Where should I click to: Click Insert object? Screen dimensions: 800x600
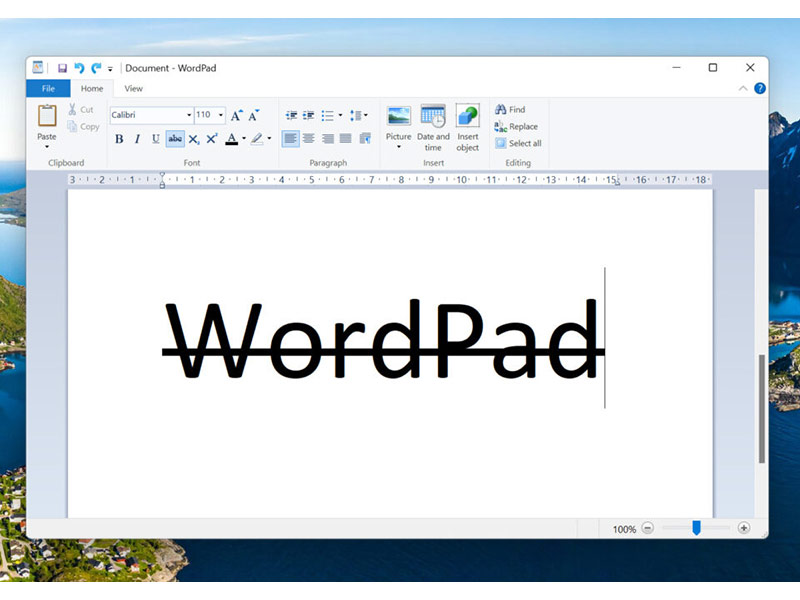[x=467, y=128]
